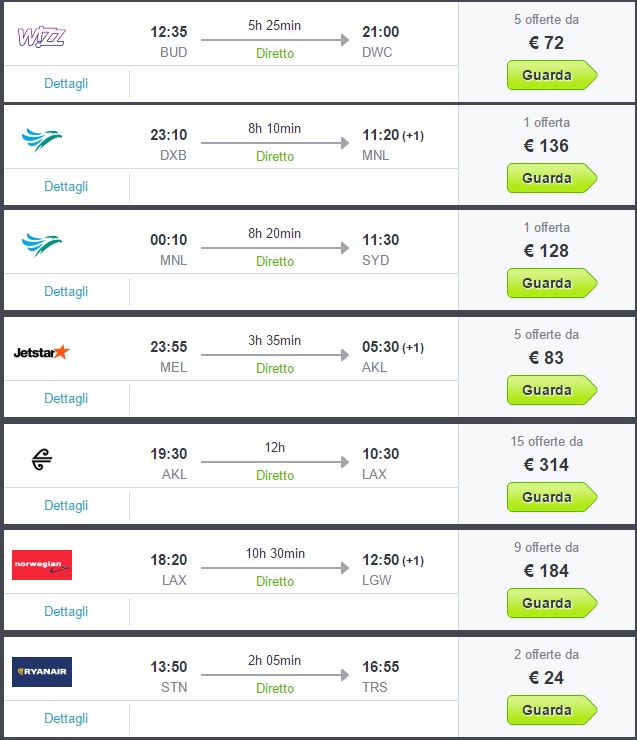The height and width of the screenshot is (740, 637).
Task: Click the Norwegian airline logo
Action: click(x=42, y=565)
